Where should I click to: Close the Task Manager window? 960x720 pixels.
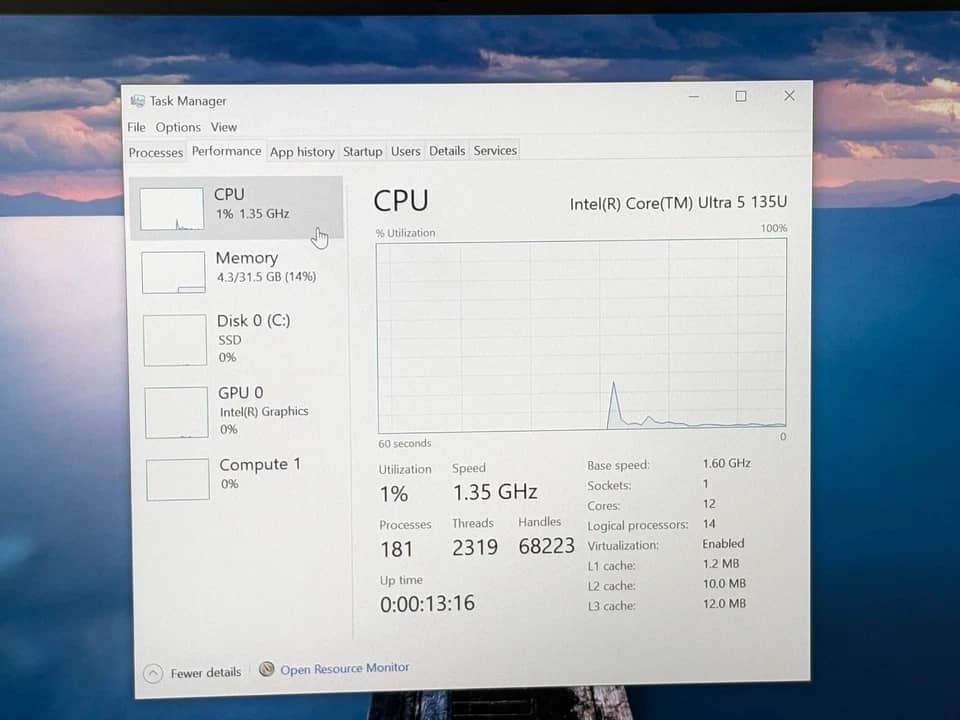(x=789, y=96)
